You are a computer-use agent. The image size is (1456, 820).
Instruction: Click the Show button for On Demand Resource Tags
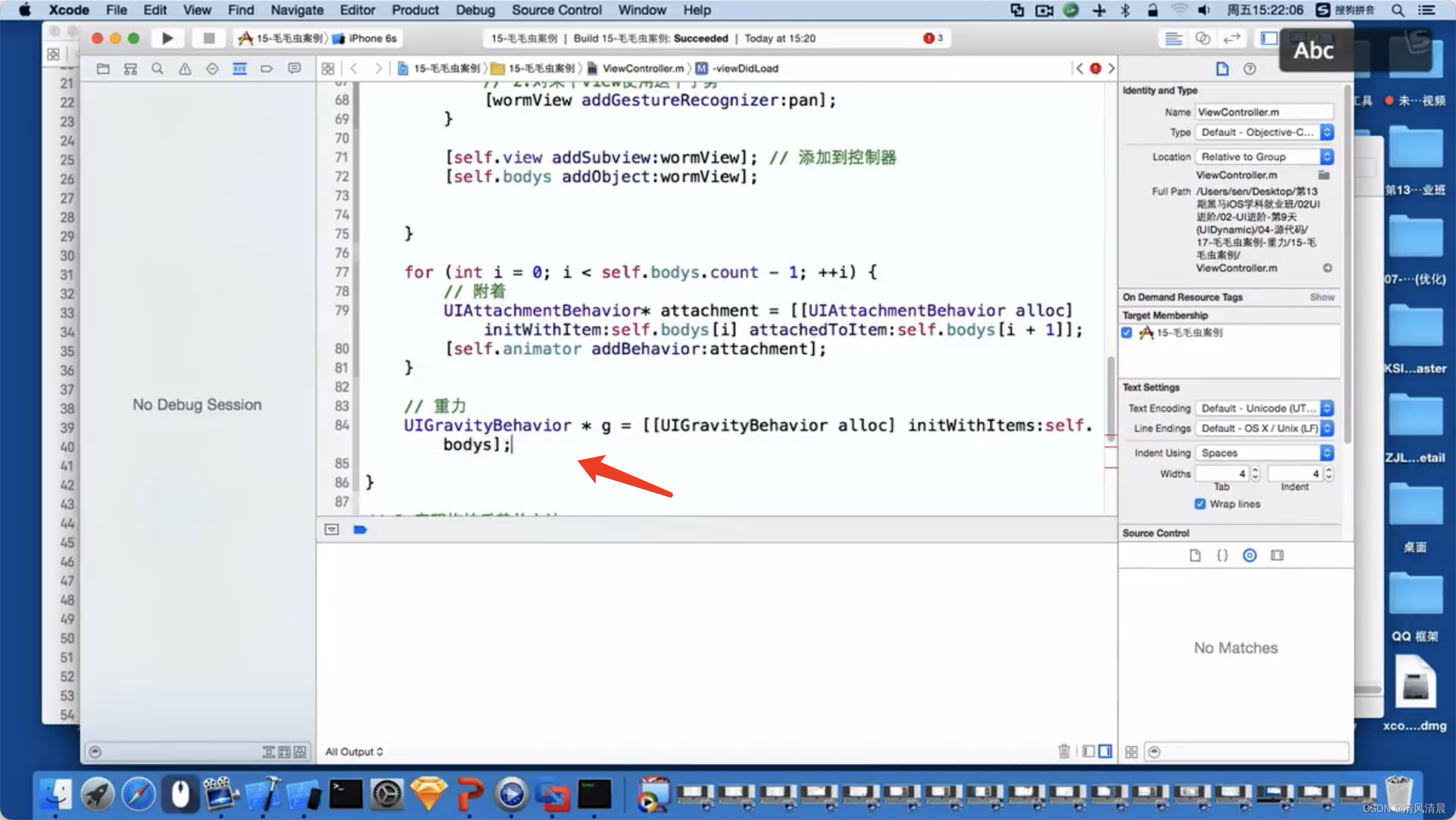(1321, 297)
